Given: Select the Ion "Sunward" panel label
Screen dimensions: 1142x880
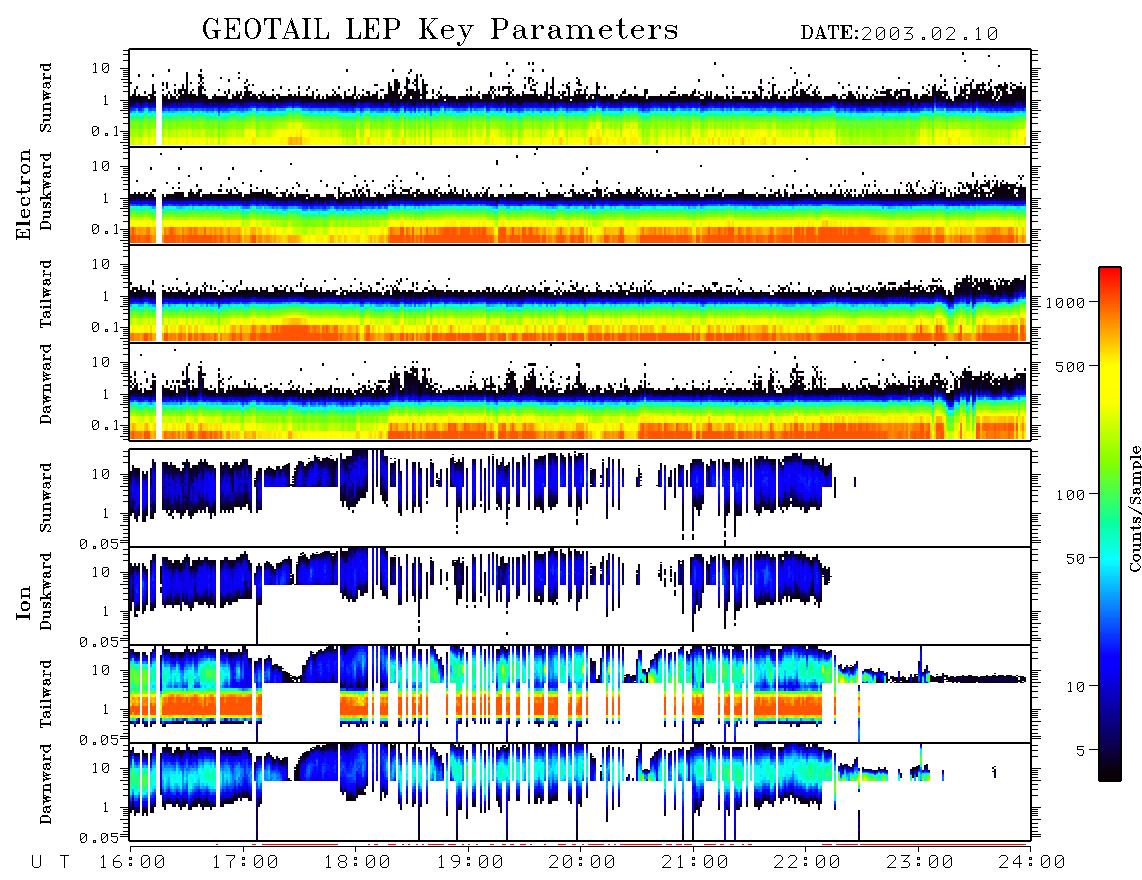Looking at the screenshot, I should (46, 498).
